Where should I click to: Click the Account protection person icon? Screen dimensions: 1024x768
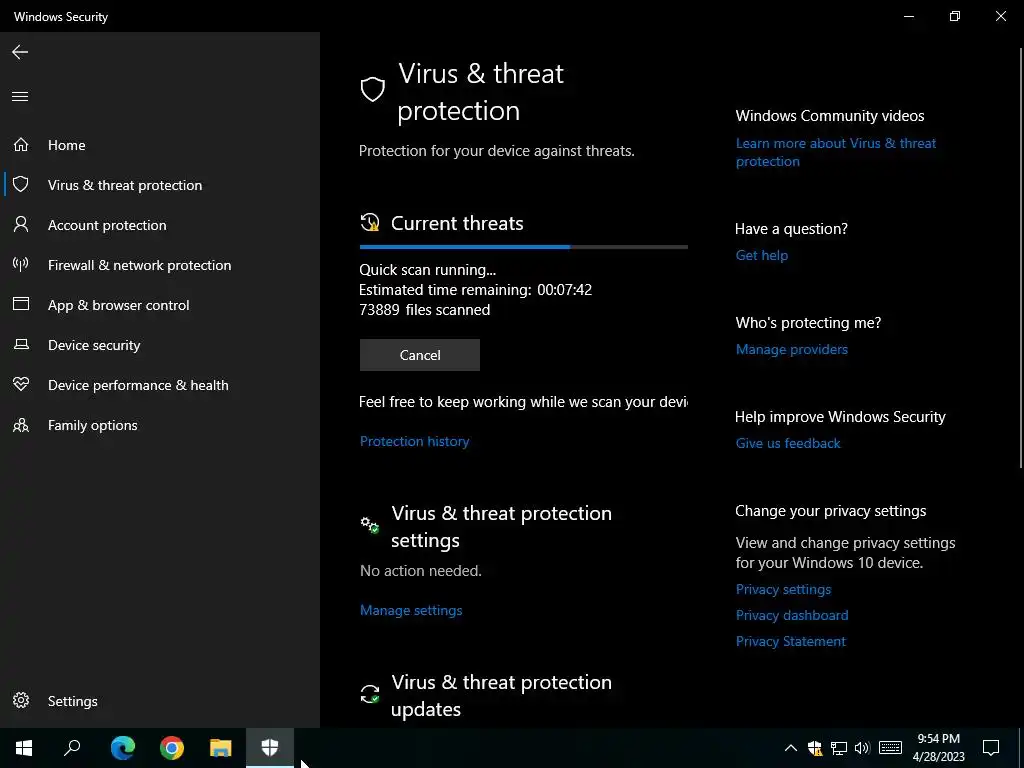(x=21, y=225)
